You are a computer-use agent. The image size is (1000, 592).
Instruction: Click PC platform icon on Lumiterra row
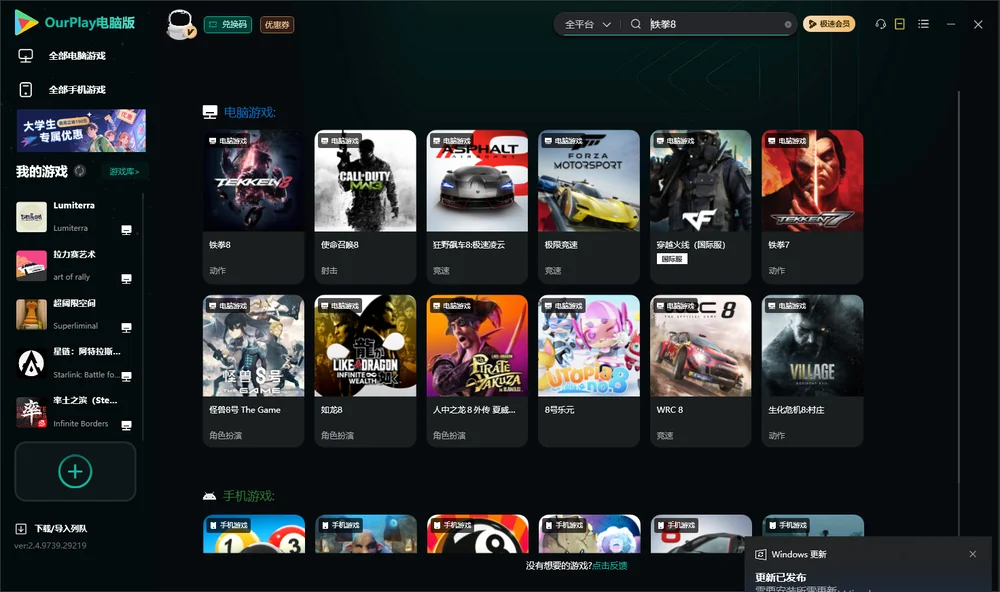click(x=126, y=230)
